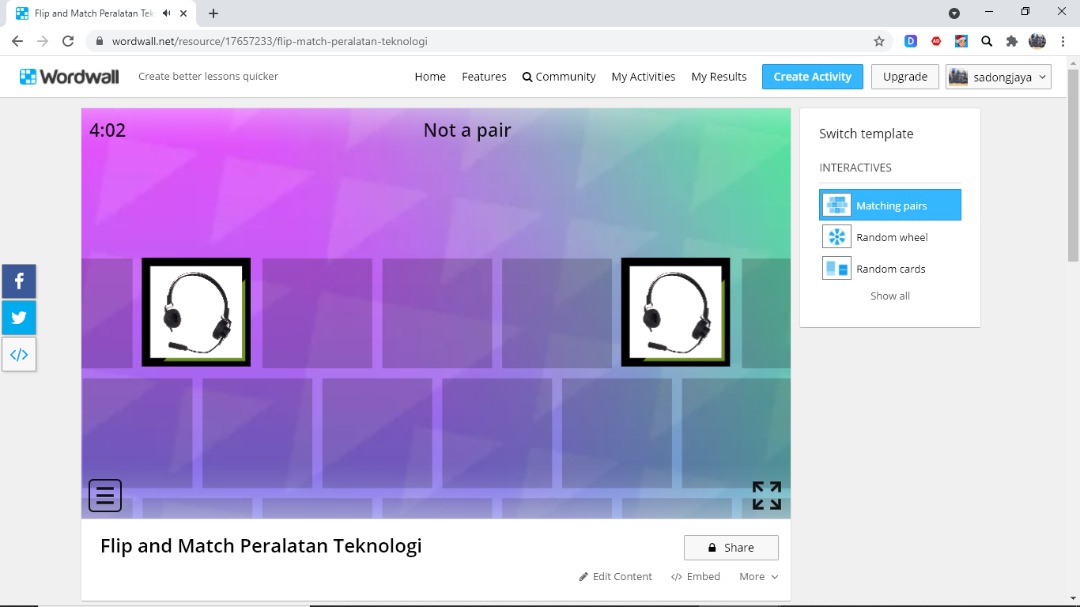The width and height of the screenshot is (1080, 607).
Task: Expand the sadongjaya account dropdown
Action: 998,77
